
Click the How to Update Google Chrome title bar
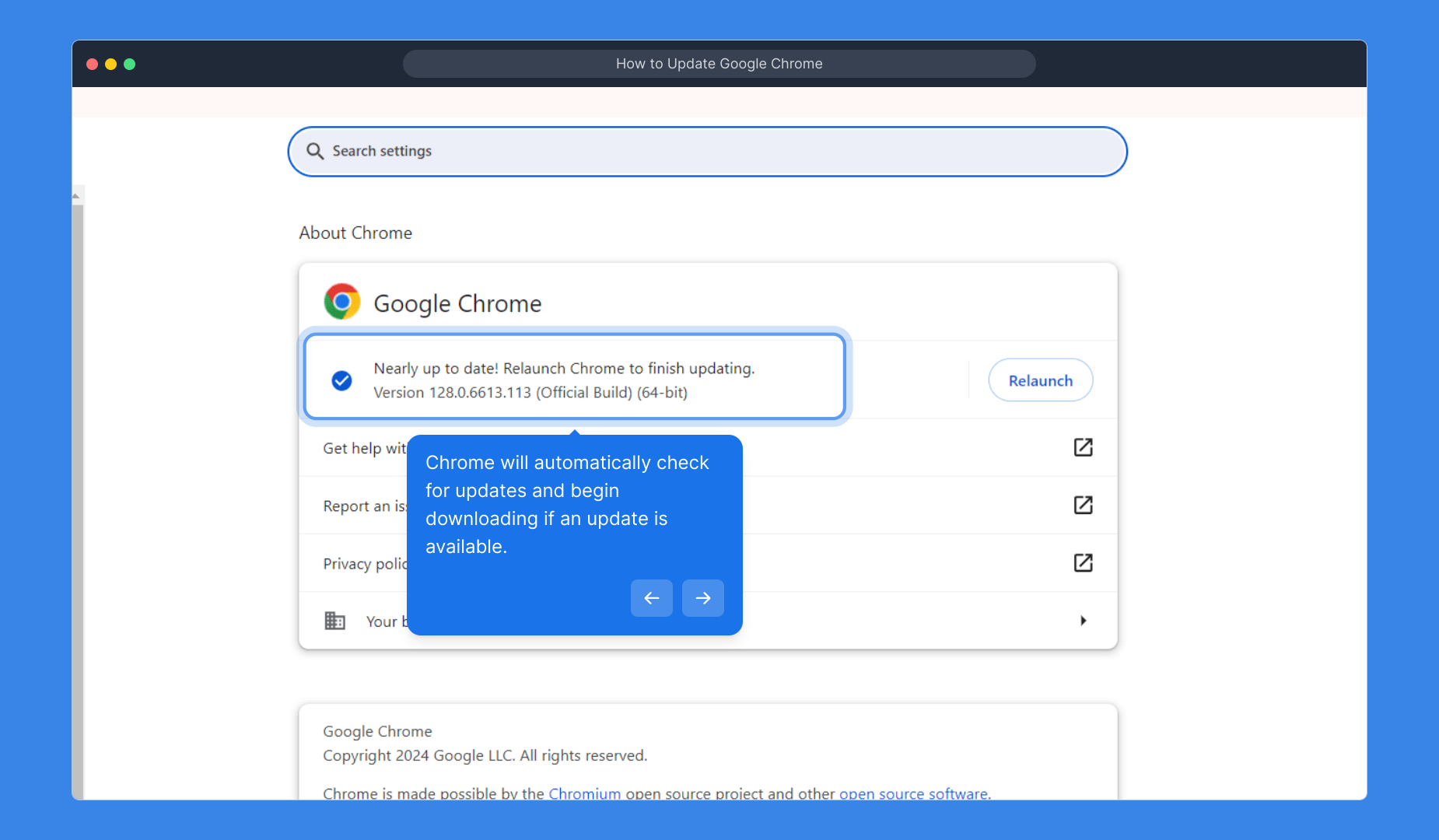(x=719, y=64)
